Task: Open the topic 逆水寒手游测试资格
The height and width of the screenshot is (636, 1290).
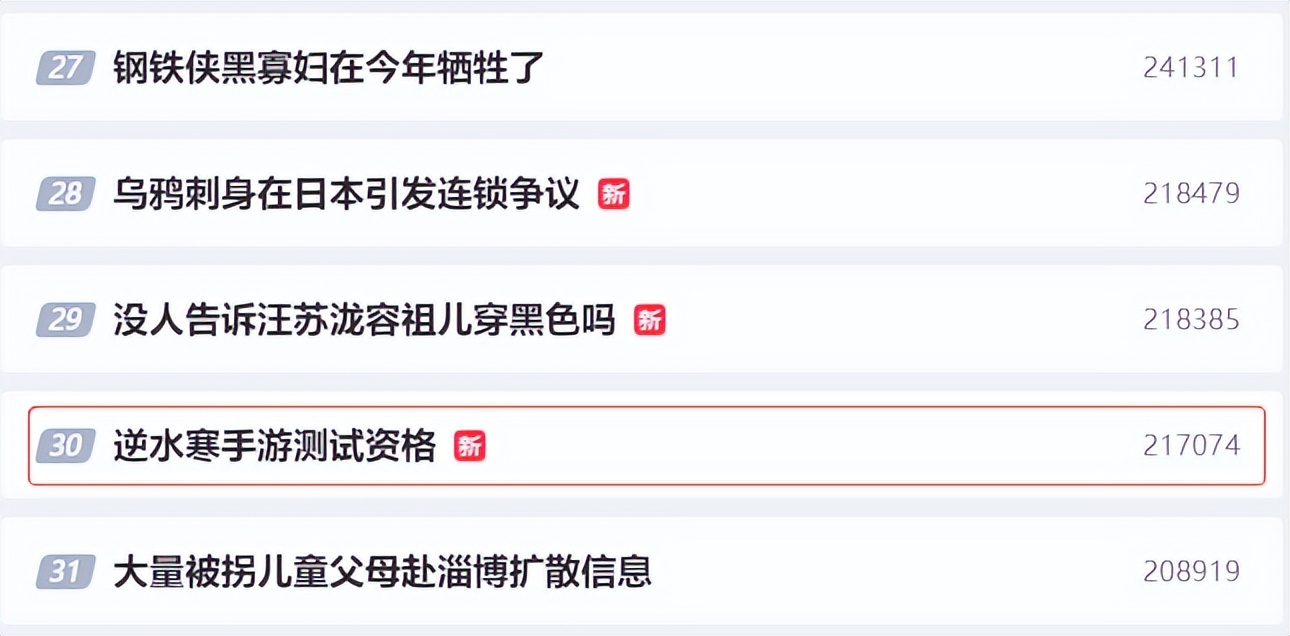Action: [x=275, y=445]
